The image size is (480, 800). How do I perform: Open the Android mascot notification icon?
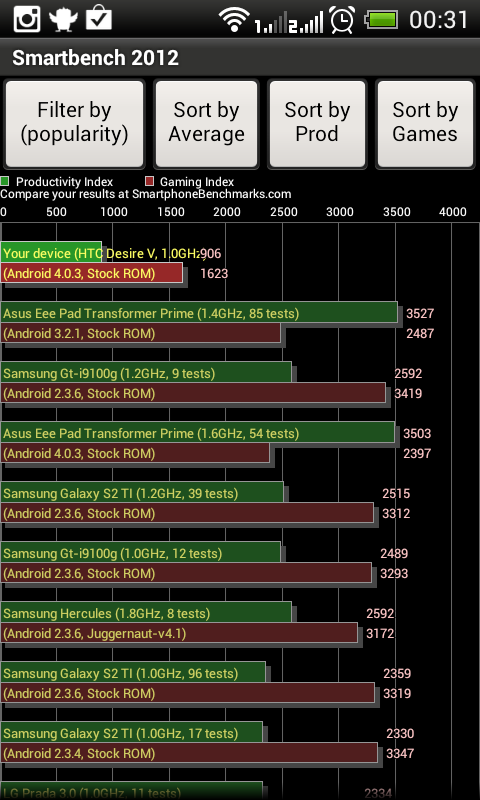pos(63,19)
